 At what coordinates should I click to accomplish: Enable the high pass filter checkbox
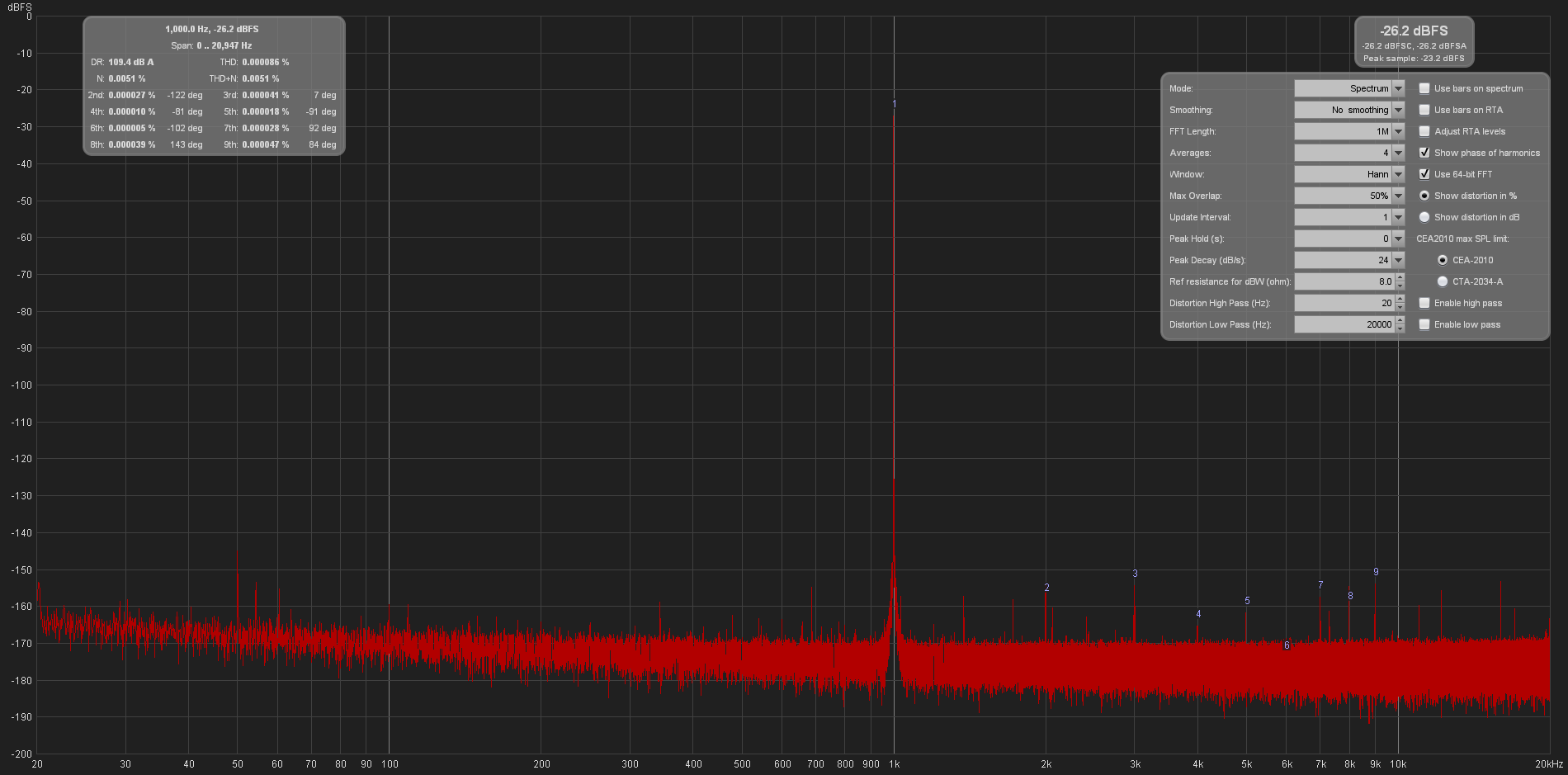[1424, 303]
